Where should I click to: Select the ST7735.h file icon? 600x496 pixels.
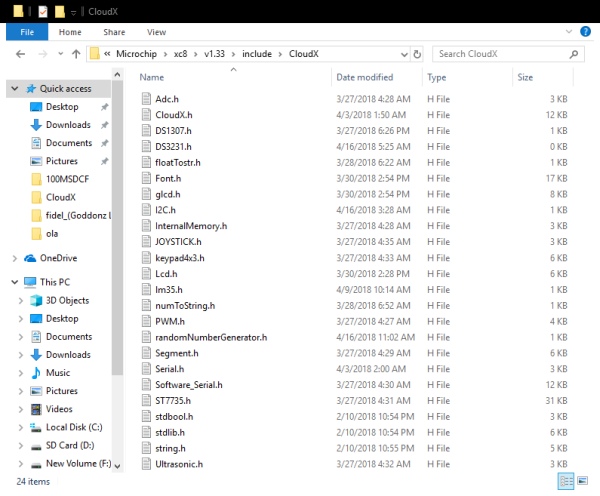[146, 401]
